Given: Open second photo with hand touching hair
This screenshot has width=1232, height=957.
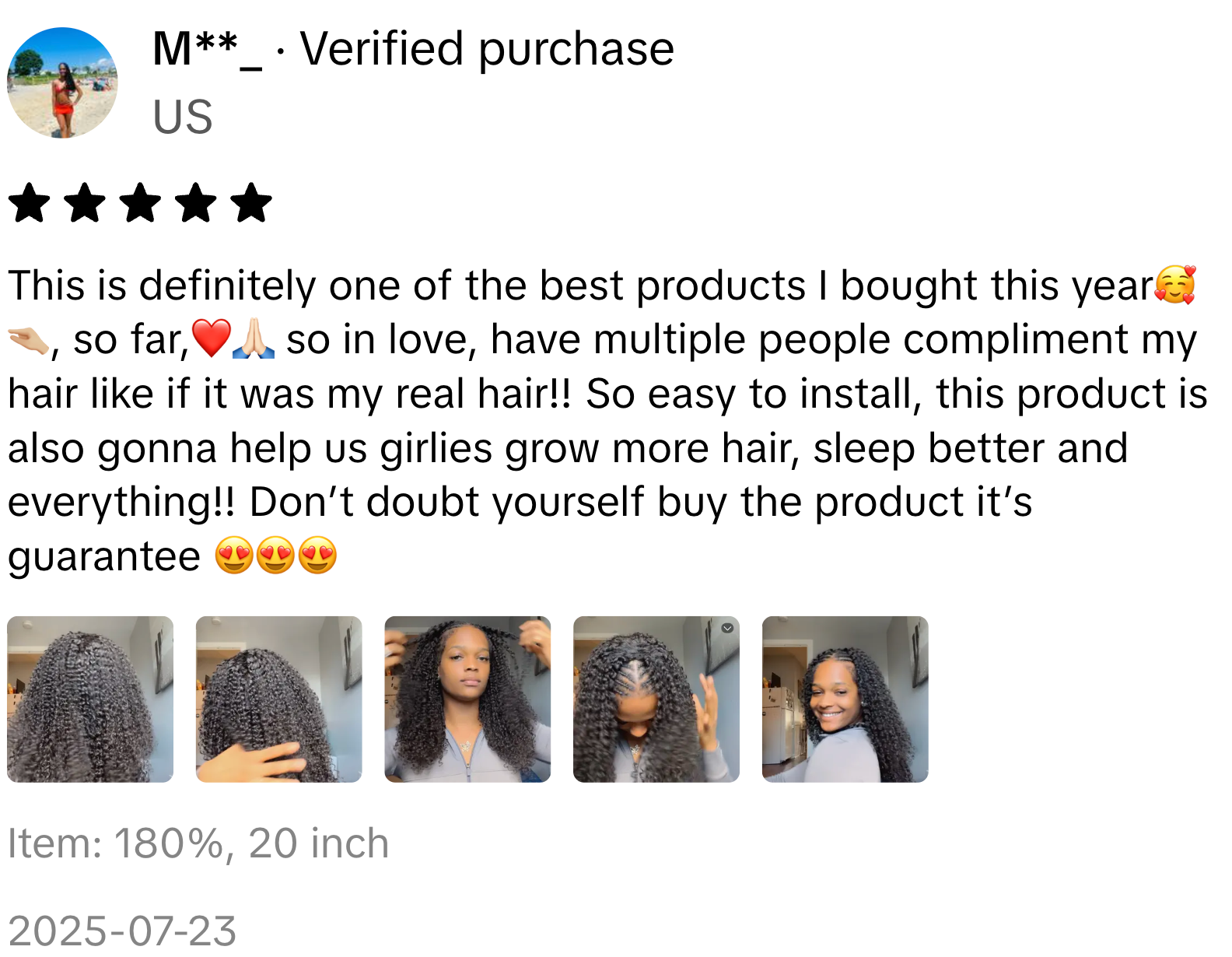Looking at the screenshot, I should tap(278, 699).
